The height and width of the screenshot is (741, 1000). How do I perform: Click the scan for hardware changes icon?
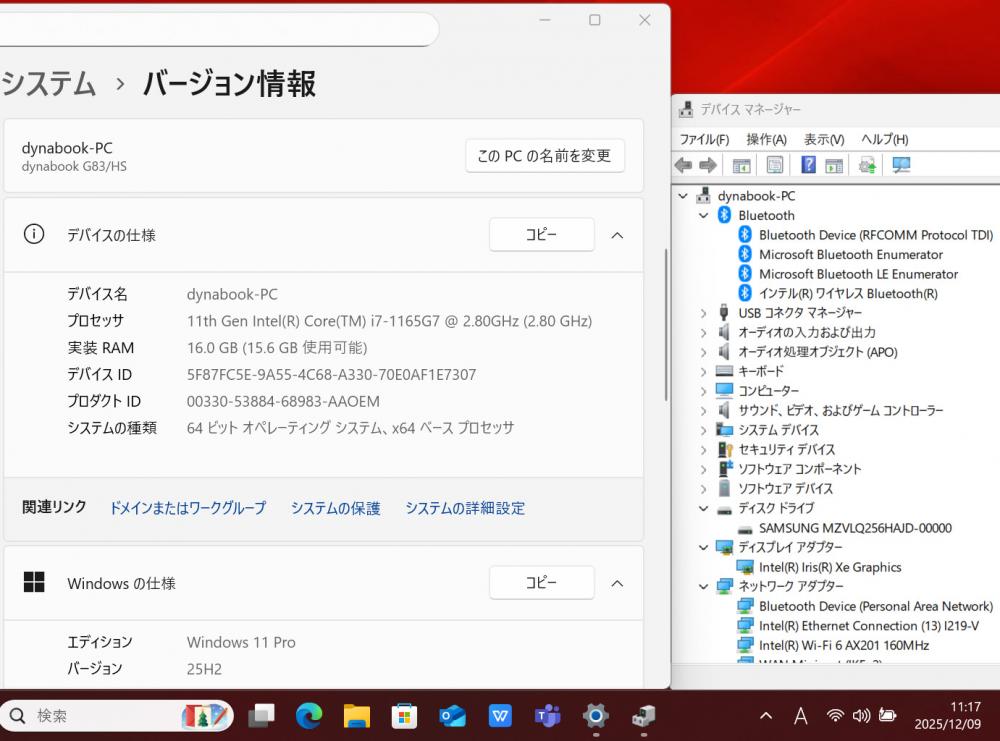tap(901, 165)
